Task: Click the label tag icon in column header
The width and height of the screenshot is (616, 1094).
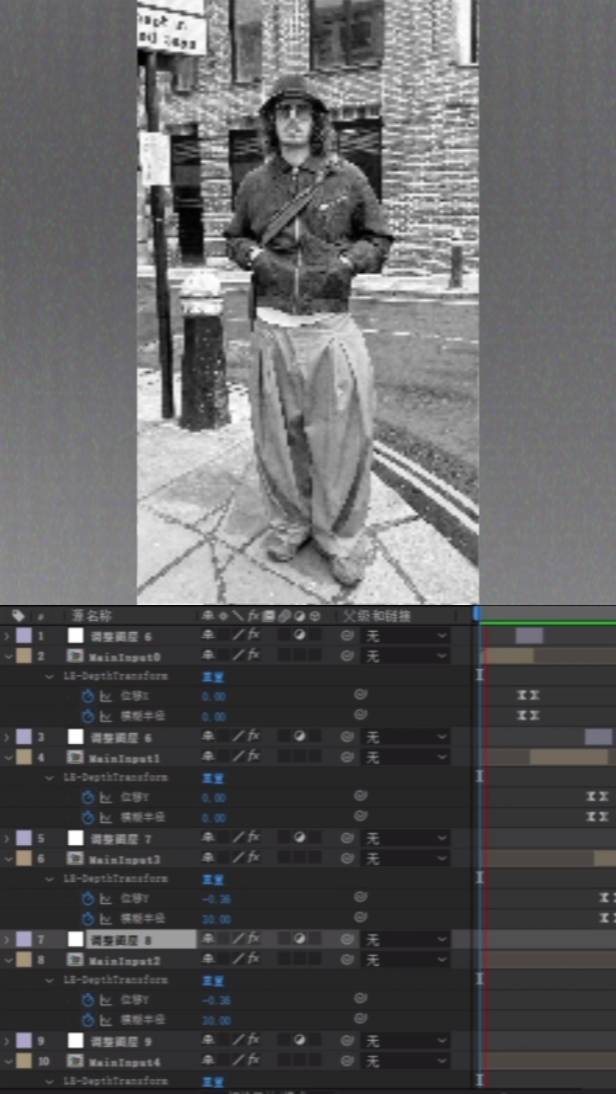Action: point(19,616)
